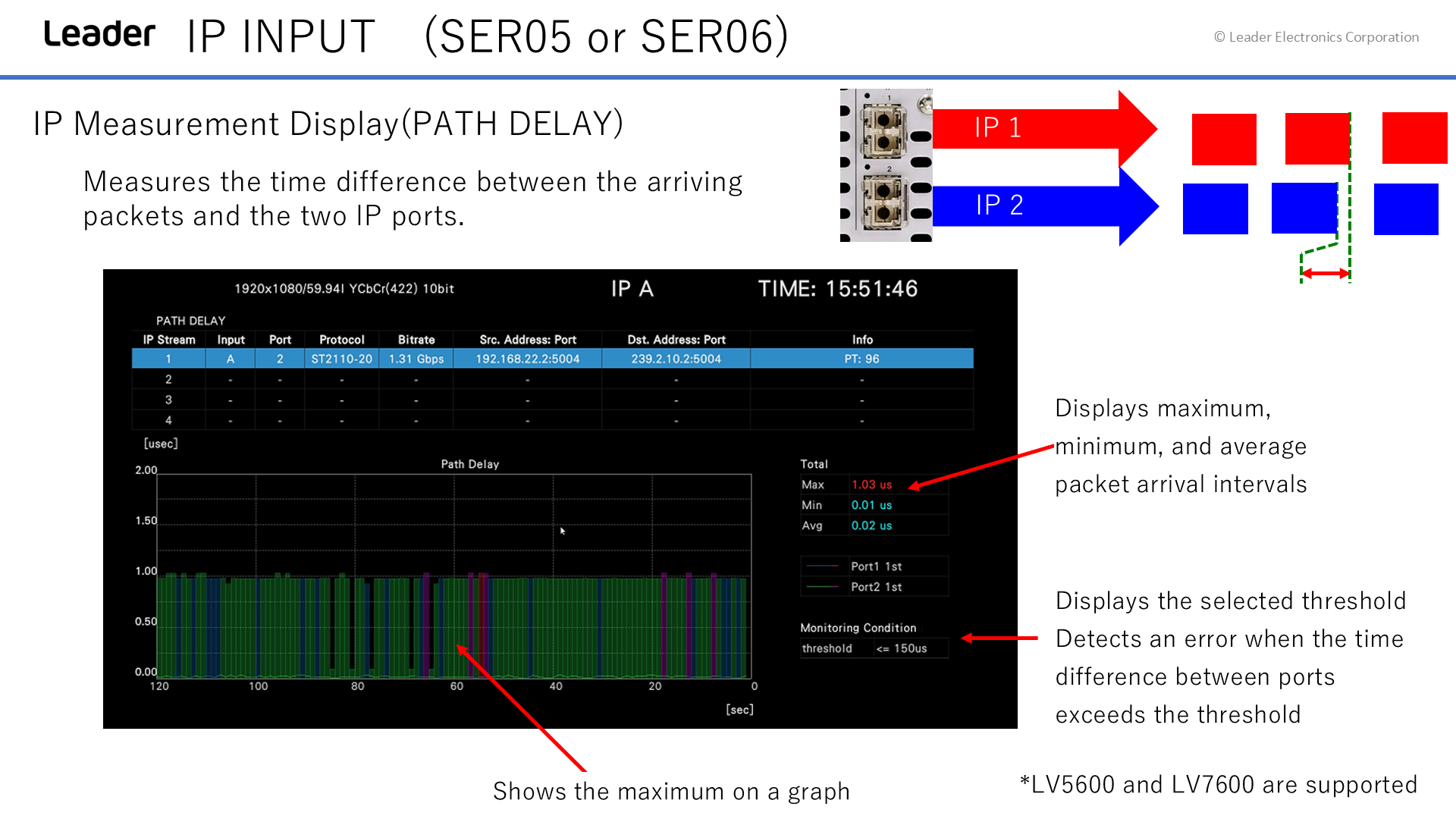Click the PT: 96 info cell
This screenshot has height=819, width=1456.
tap(862, 359)
